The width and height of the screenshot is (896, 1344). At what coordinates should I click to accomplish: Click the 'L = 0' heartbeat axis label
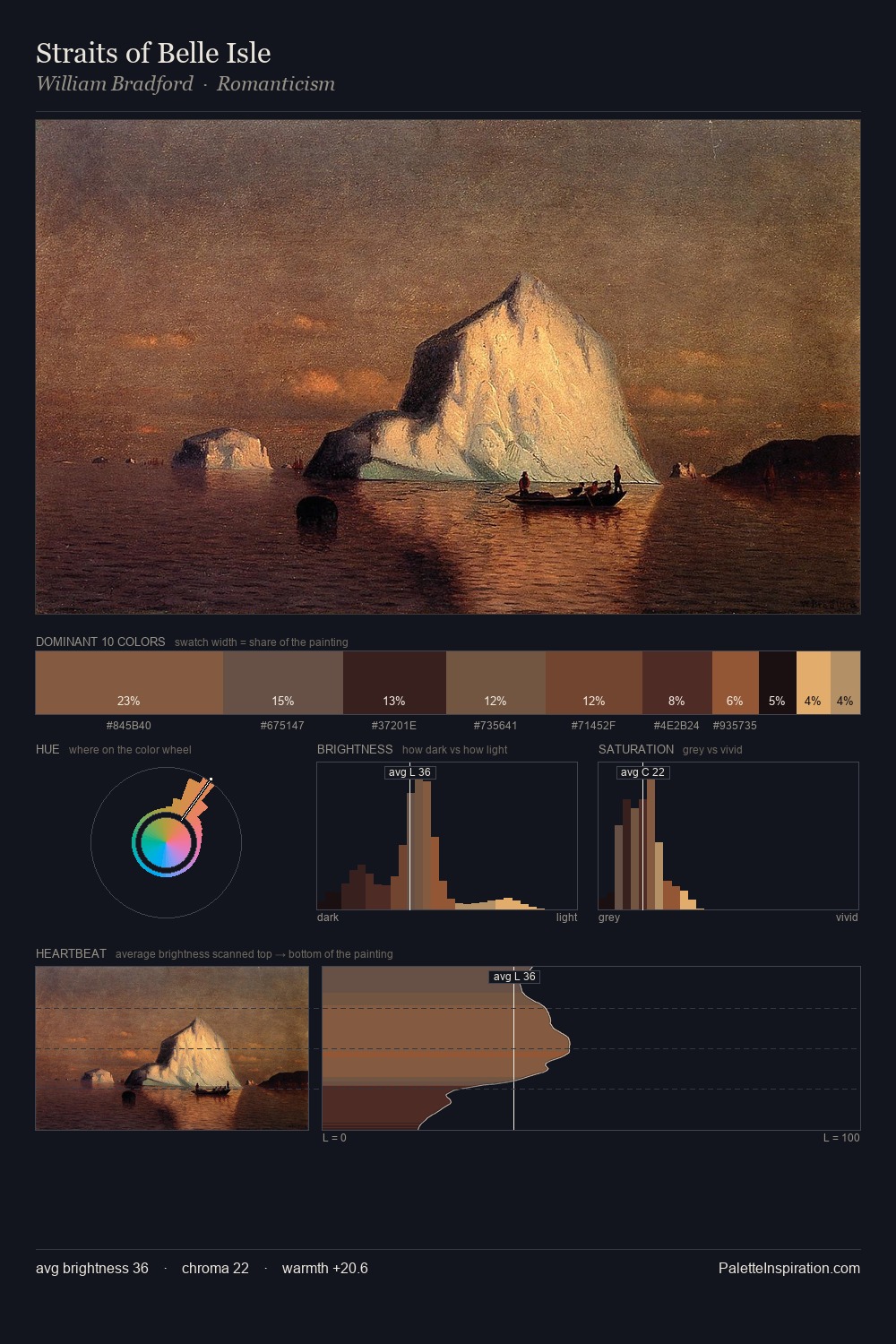pyautogui.click(x=334, y=1138)
